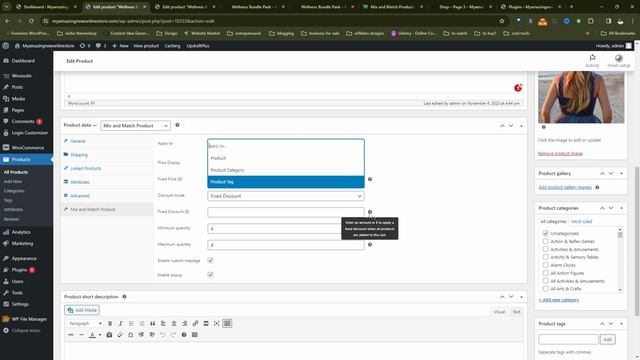Insert Read More tag icon
The image size is (640, 360).
tap(206, 323)
